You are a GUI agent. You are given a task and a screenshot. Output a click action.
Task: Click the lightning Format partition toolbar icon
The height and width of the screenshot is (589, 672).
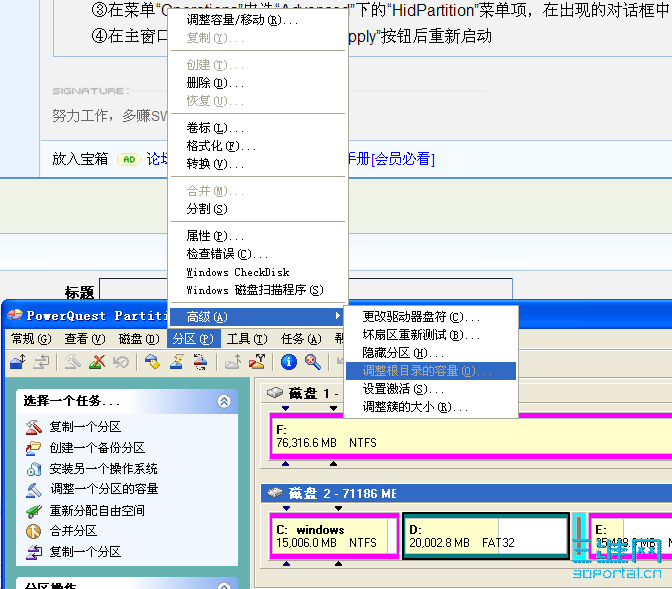pyautogui.click(x=177, y=362)
